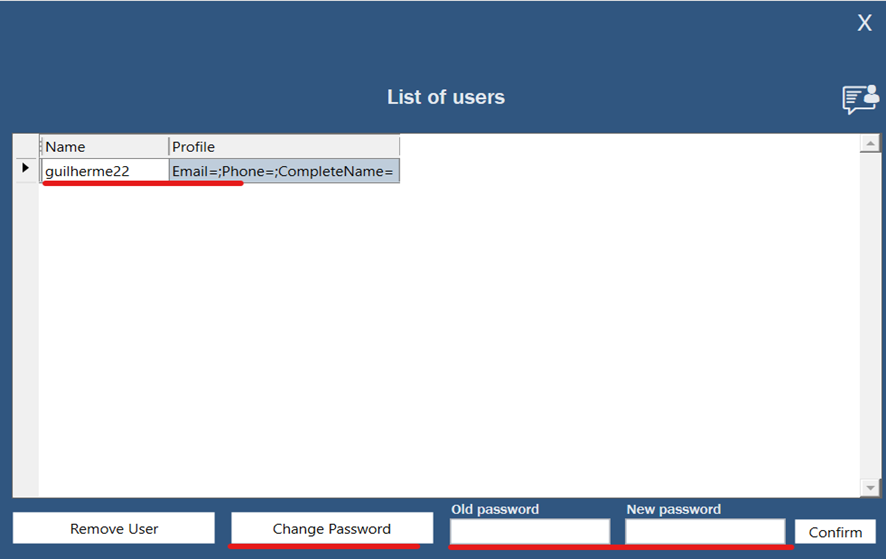Close the List of users window

click(x=864, y=24)
